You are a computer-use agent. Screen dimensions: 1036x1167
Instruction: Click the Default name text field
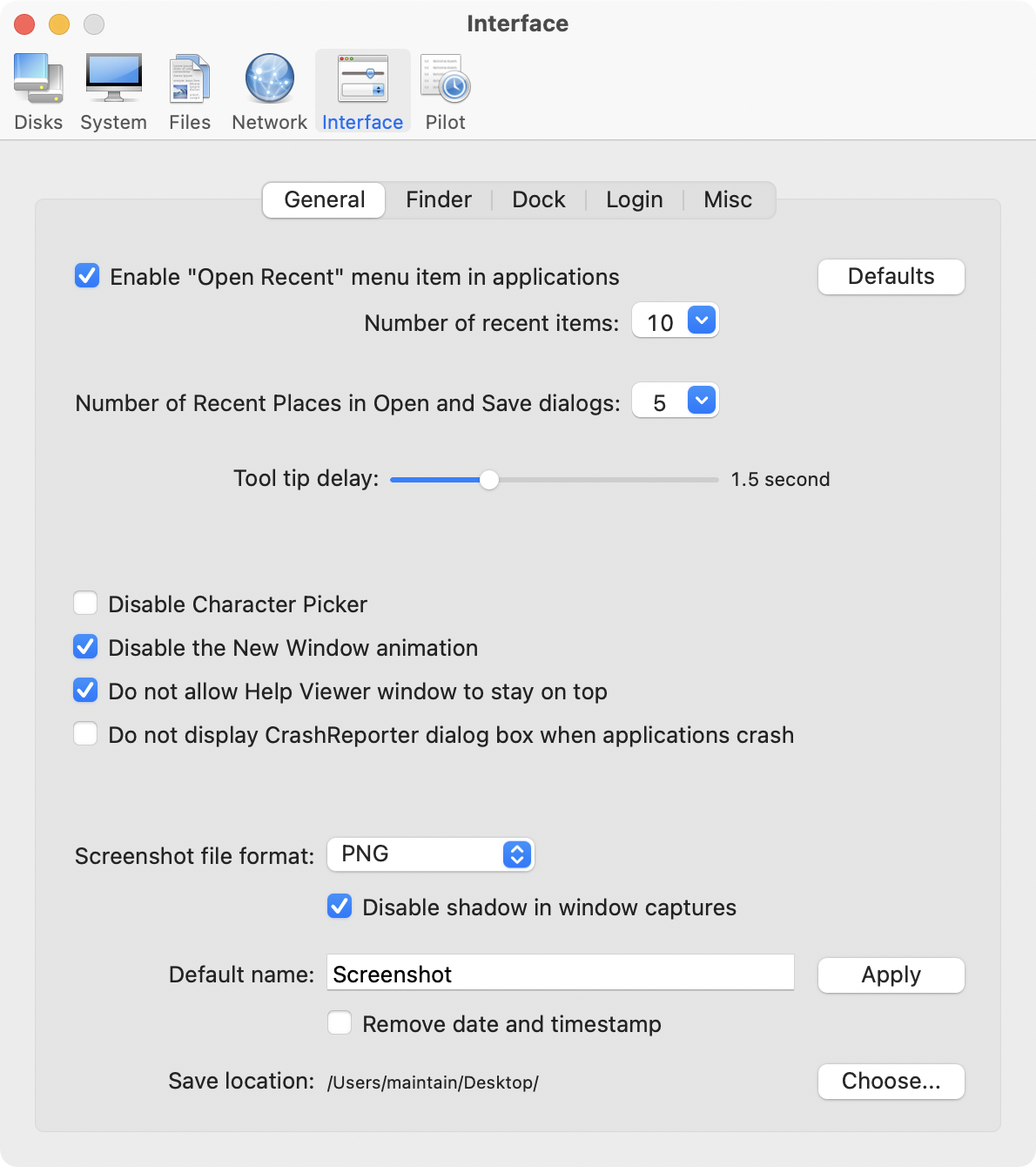pos(560,973)
